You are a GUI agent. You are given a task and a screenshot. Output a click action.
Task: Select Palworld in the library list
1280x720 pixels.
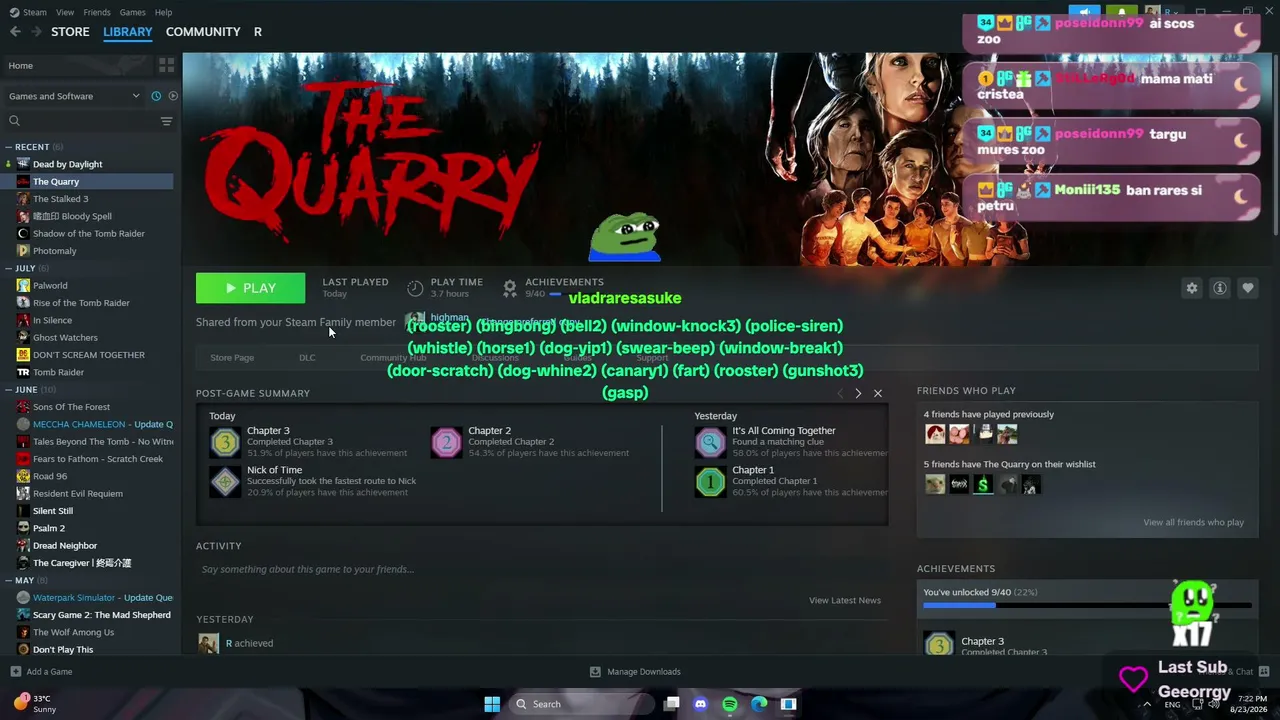coord(50,285)
